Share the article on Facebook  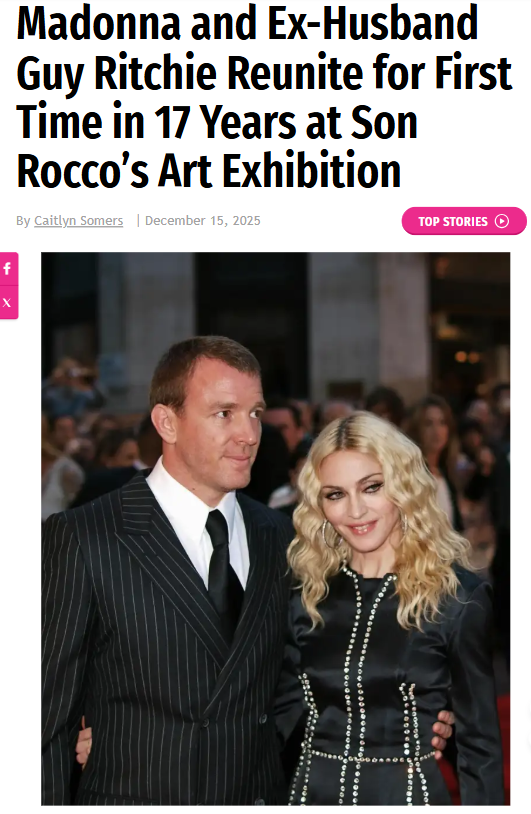point(7,268)
